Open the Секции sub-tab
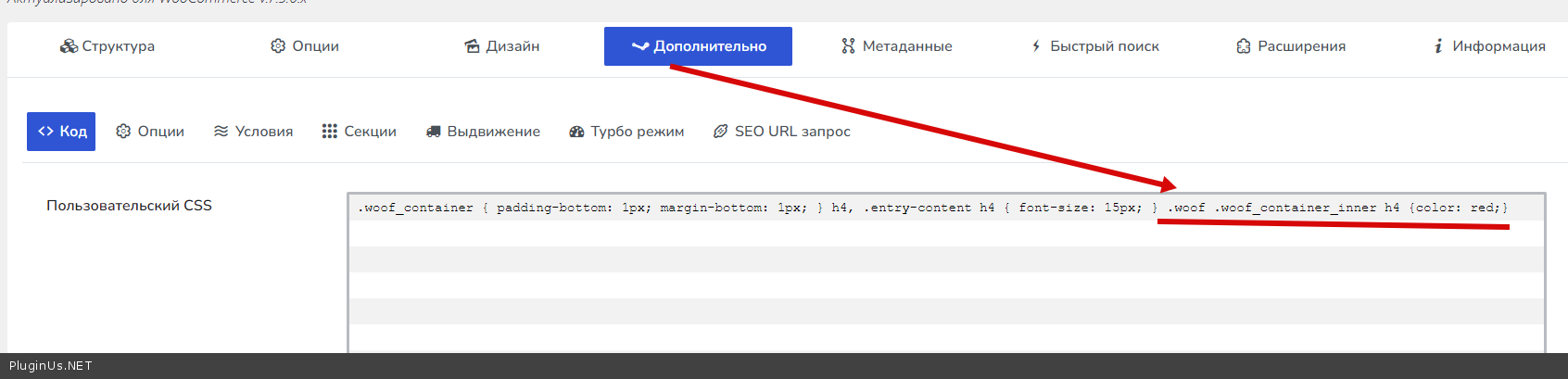 359,132
